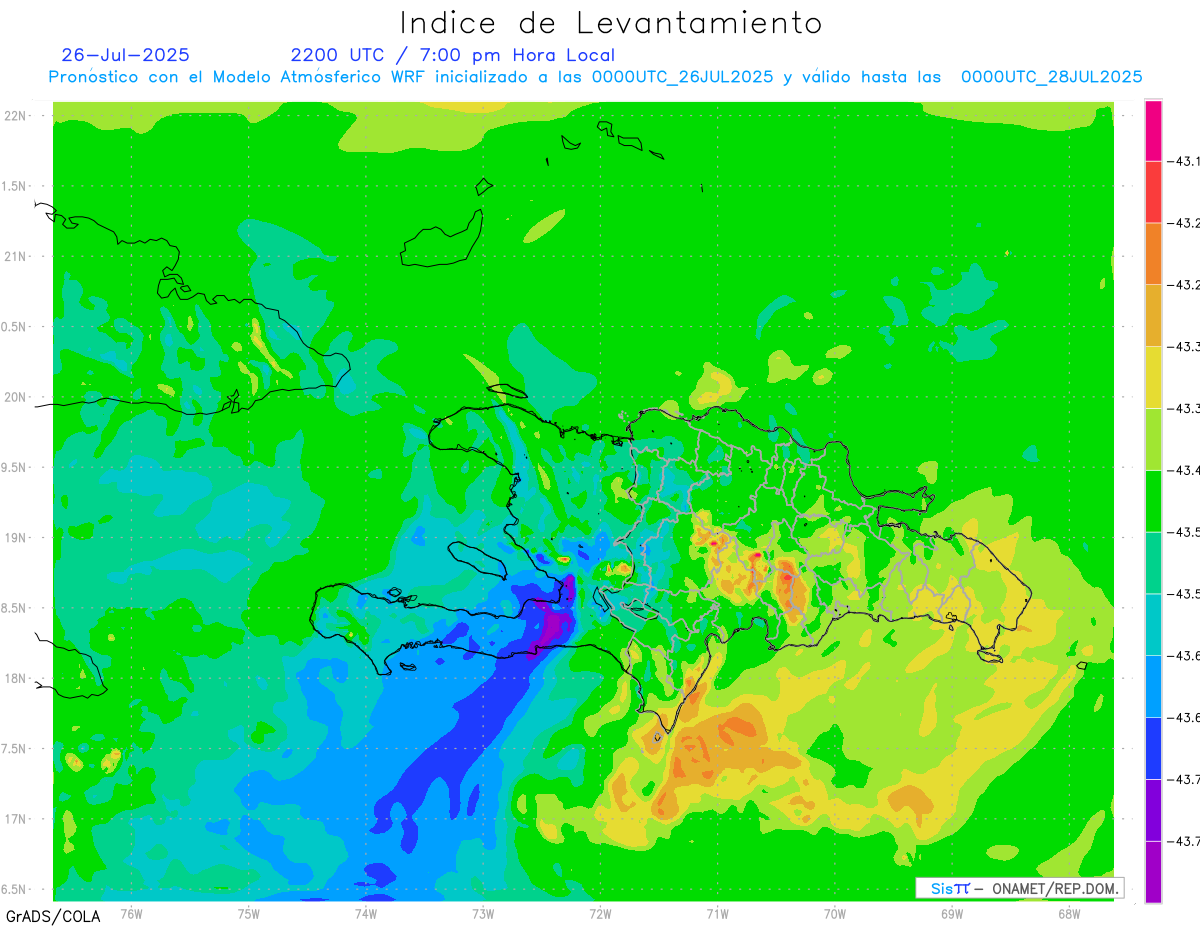This screenshot has height=927, width=1200.
Task: Click the turquoise cyan segment of the color bar
Action: [1153, 624]
